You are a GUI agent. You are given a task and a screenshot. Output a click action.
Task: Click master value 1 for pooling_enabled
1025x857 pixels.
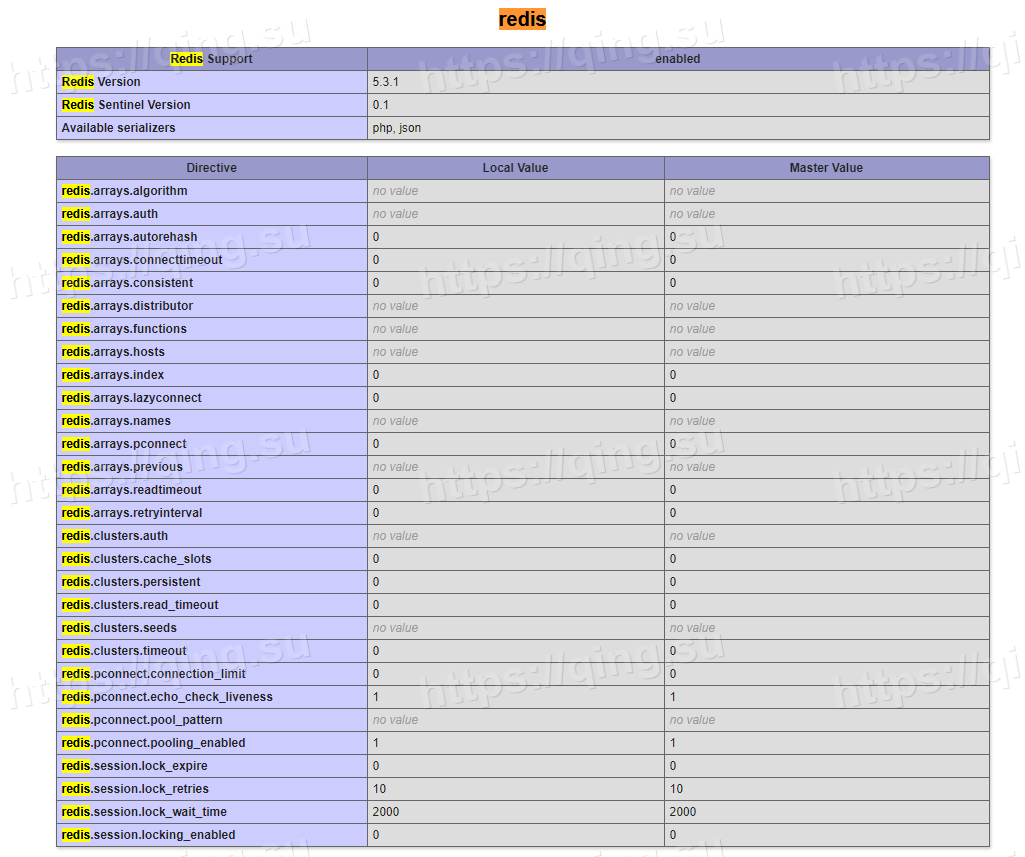pyautogui.click(x=673, y=743)
